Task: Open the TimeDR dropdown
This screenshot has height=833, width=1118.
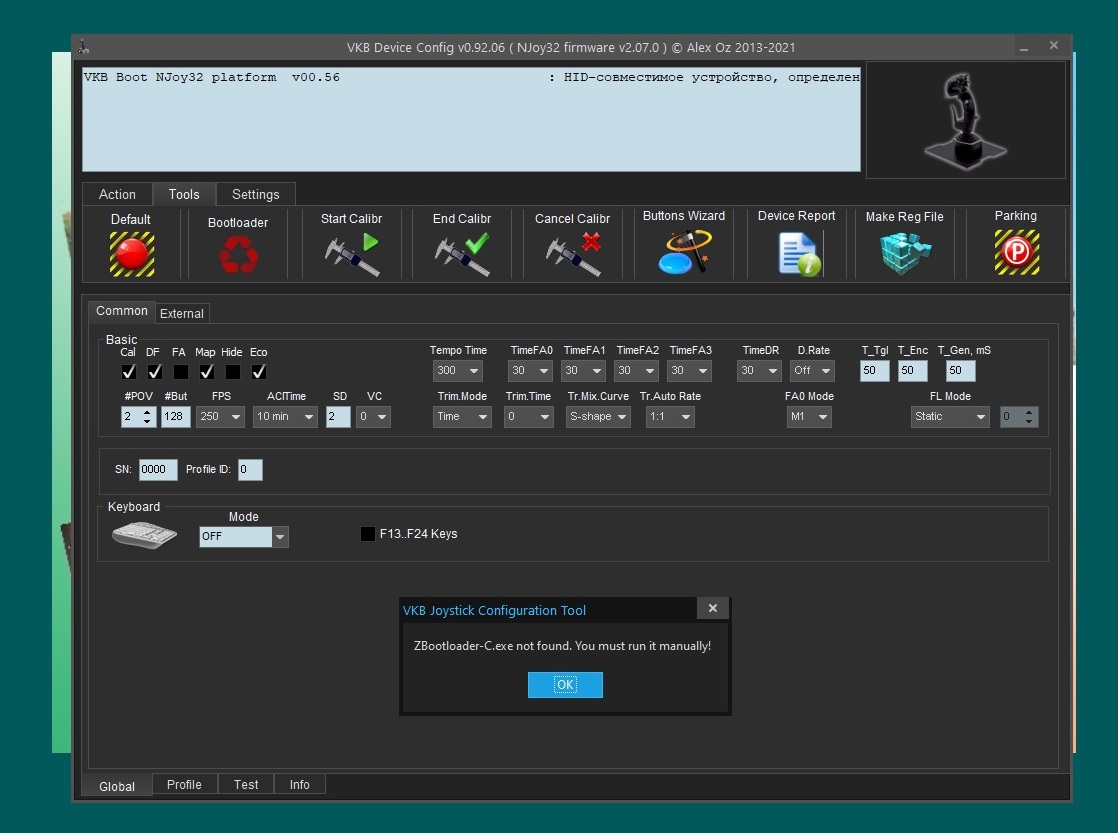Action: (x=759, y=371)
